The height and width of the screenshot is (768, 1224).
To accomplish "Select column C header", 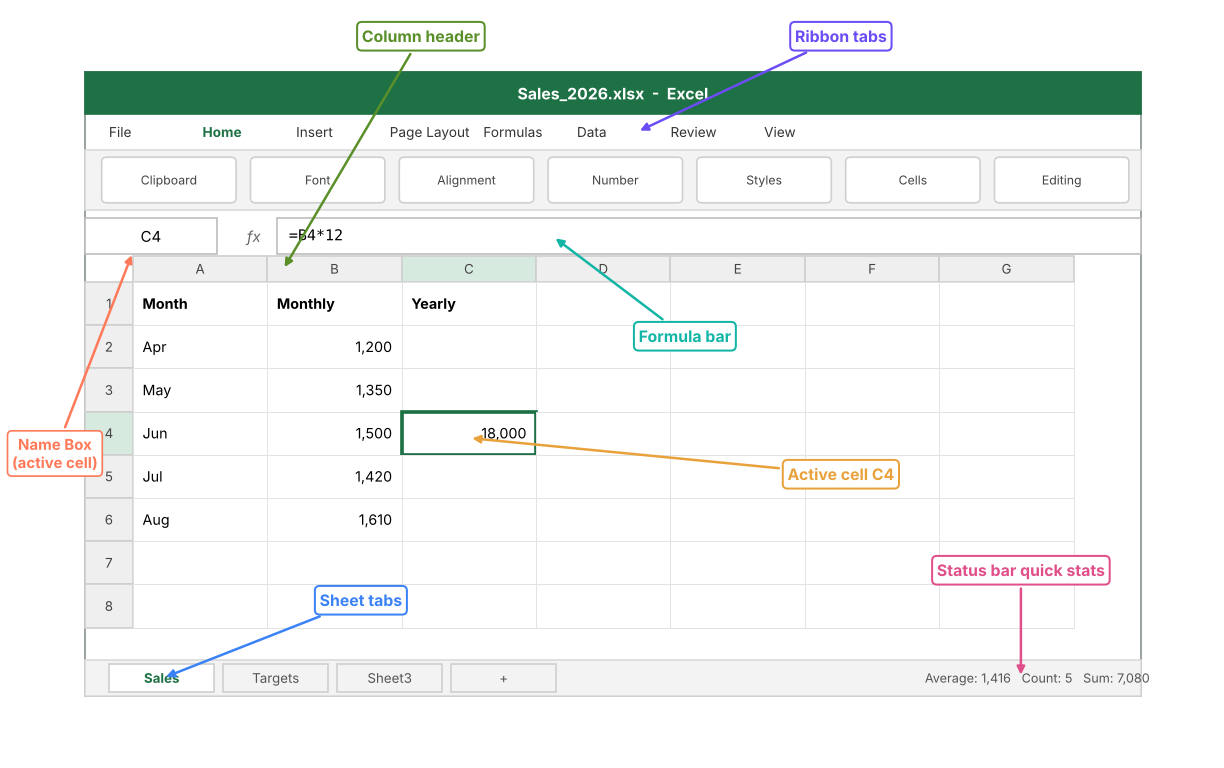I will (x=469, y=269).
